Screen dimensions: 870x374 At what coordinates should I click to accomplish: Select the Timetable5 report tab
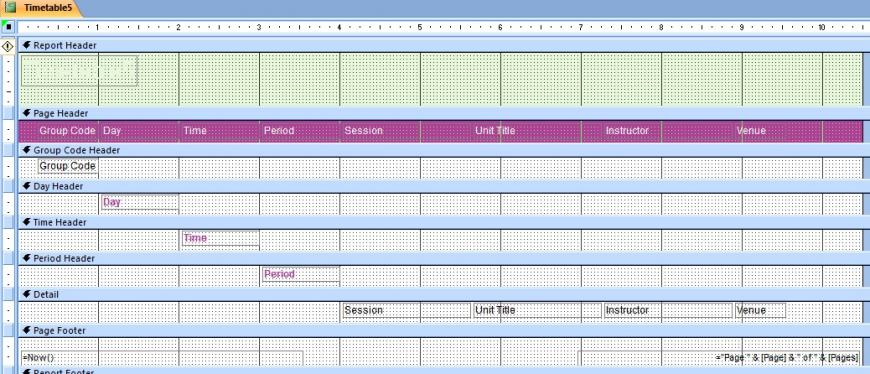tap(41, 8)
